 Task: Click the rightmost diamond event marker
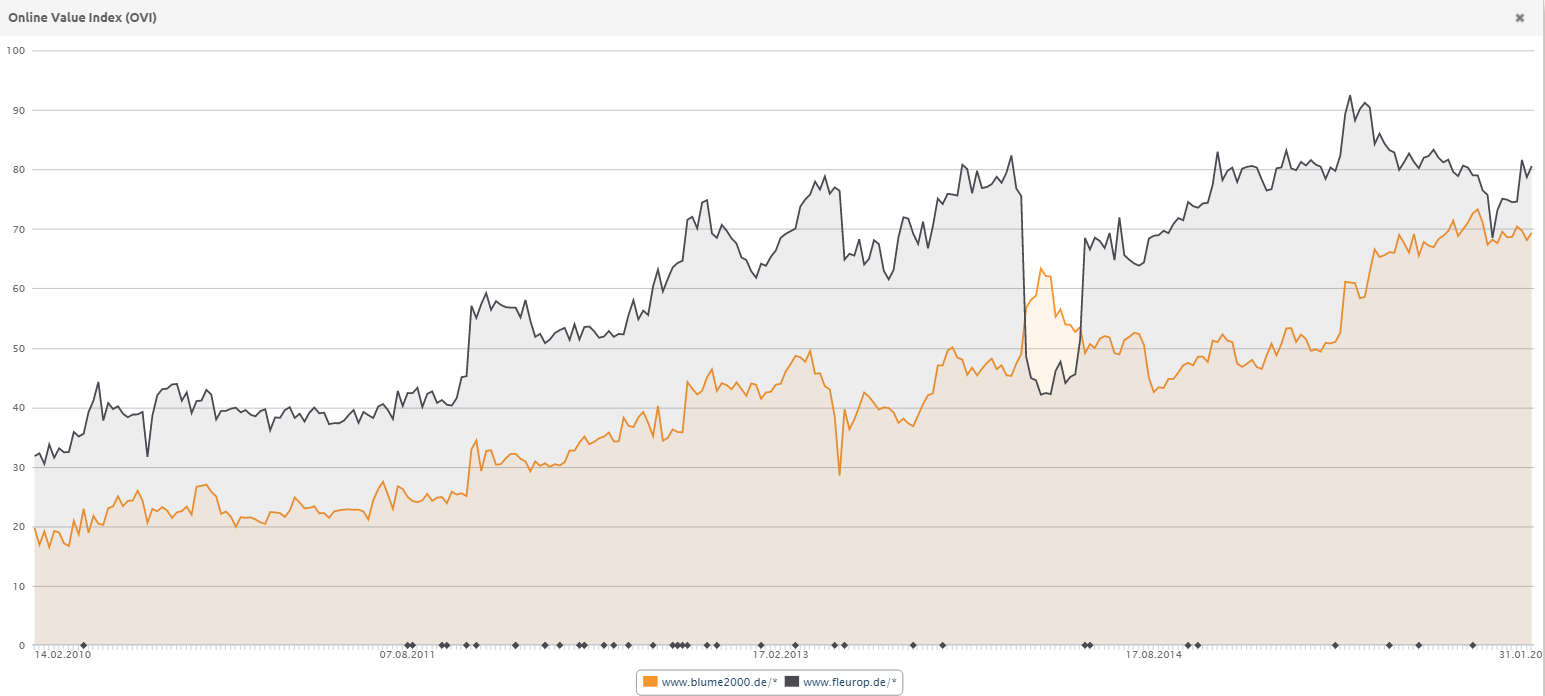(x=1472, y=645)
